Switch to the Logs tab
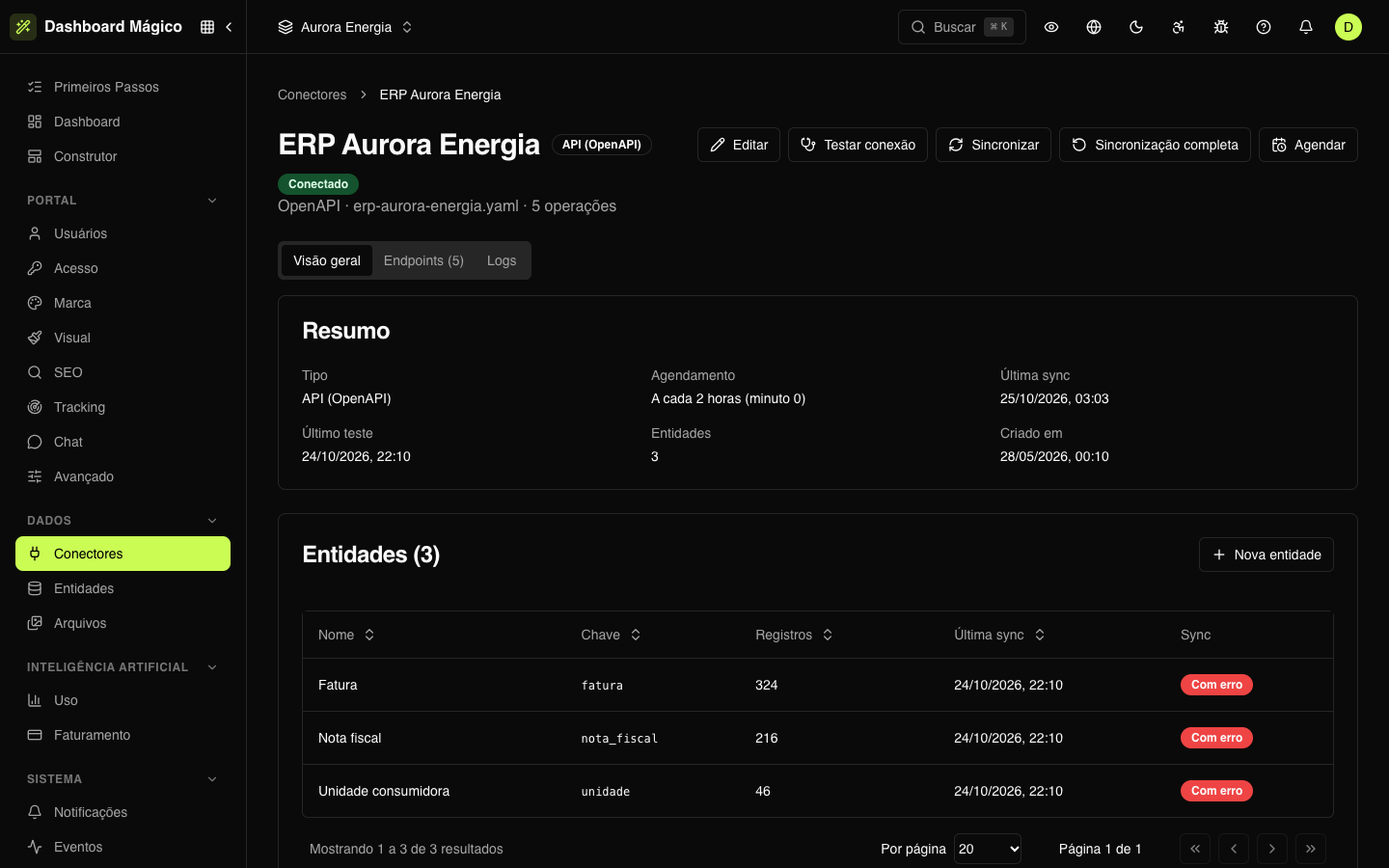The height and width of the screenshot is (868, 1389). 502,260
